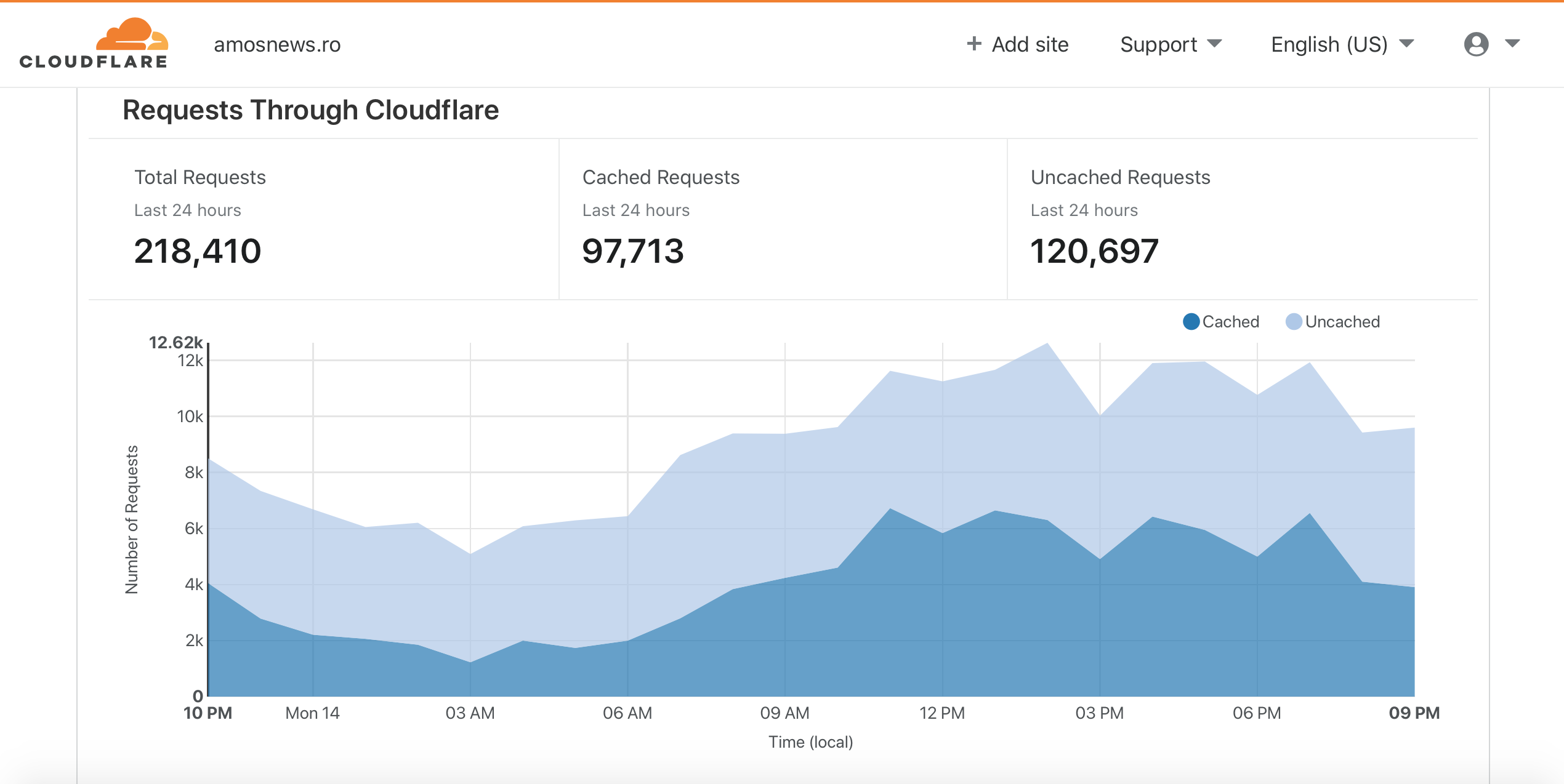Open the Support menu
The height and width of the screenshot is (784, 1564).
pyautogui.click(x=1158, y=44)
